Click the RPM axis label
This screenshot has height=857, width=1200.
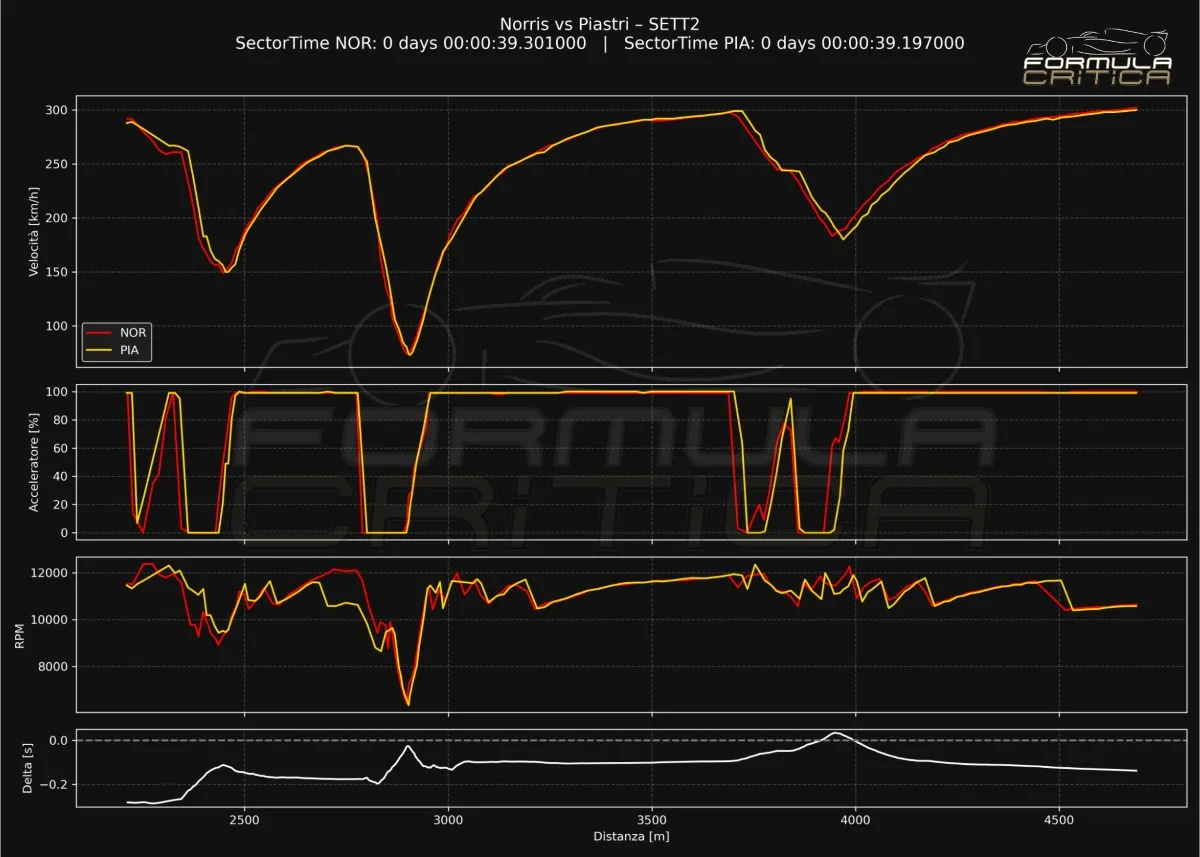click(21, 632)
